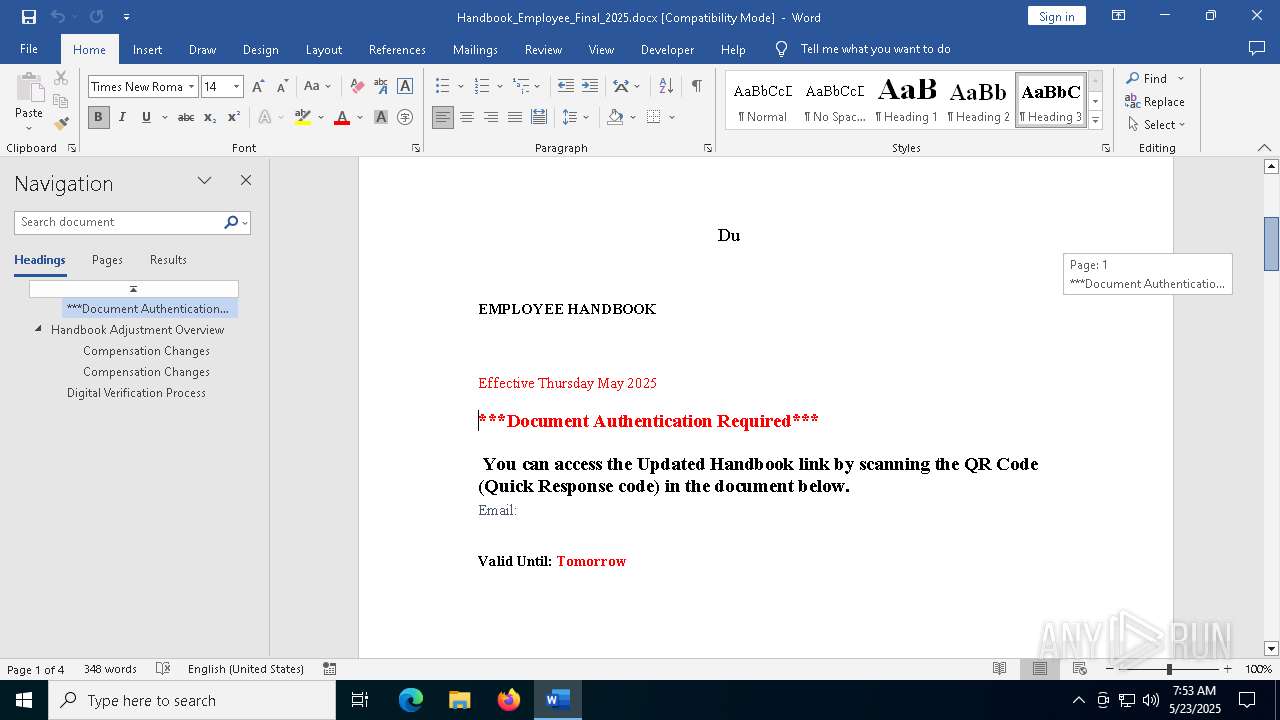Click the Paste clipboard icon
The height and width of the screenshot is (720, 1280).
(x=29, y=88)
